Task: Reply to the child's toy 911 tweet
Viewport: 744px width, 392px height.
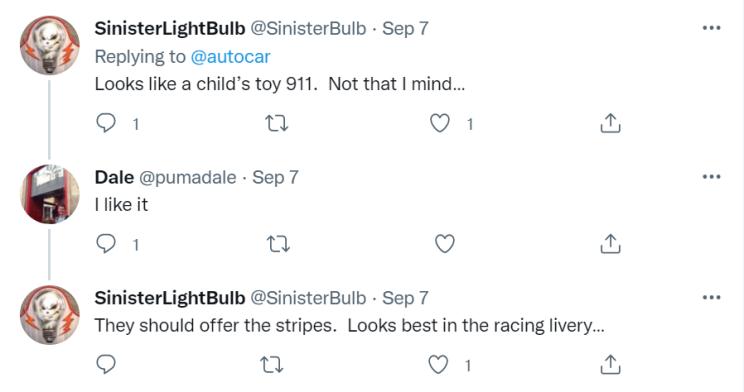Action: pos(106,123)
